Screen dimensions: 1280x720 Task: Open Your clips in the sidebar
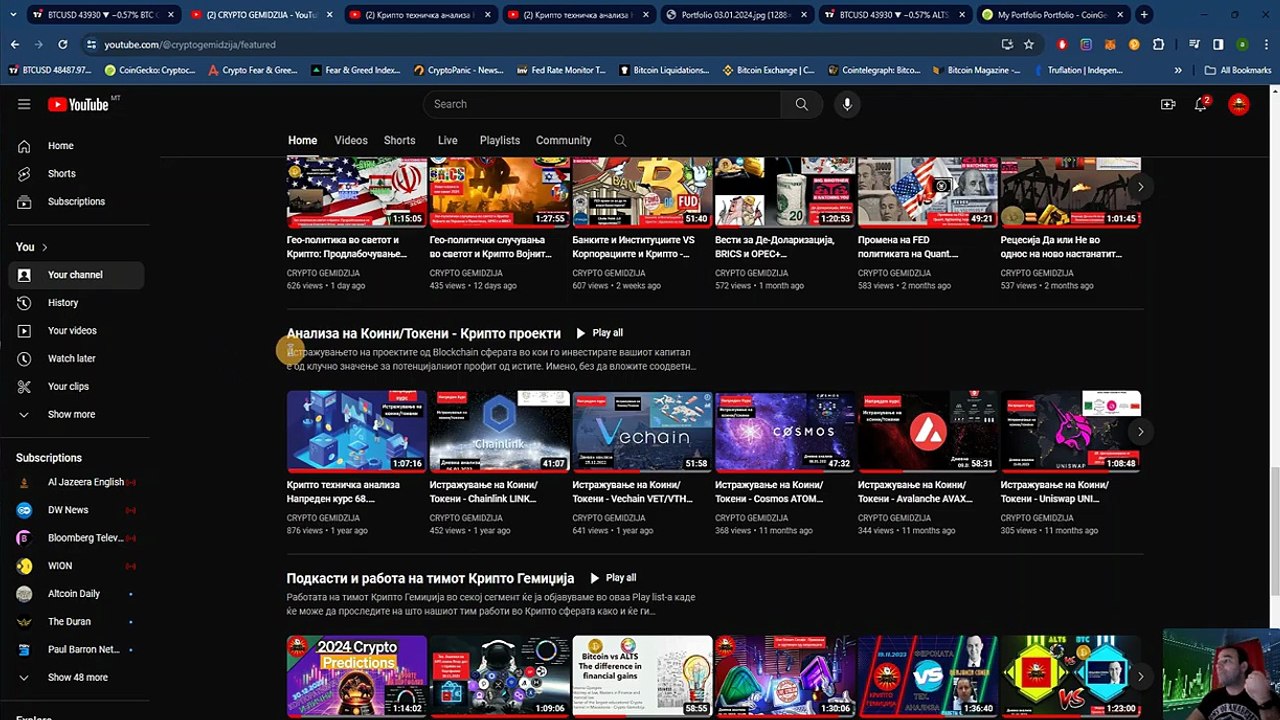[x=76, y=387]
